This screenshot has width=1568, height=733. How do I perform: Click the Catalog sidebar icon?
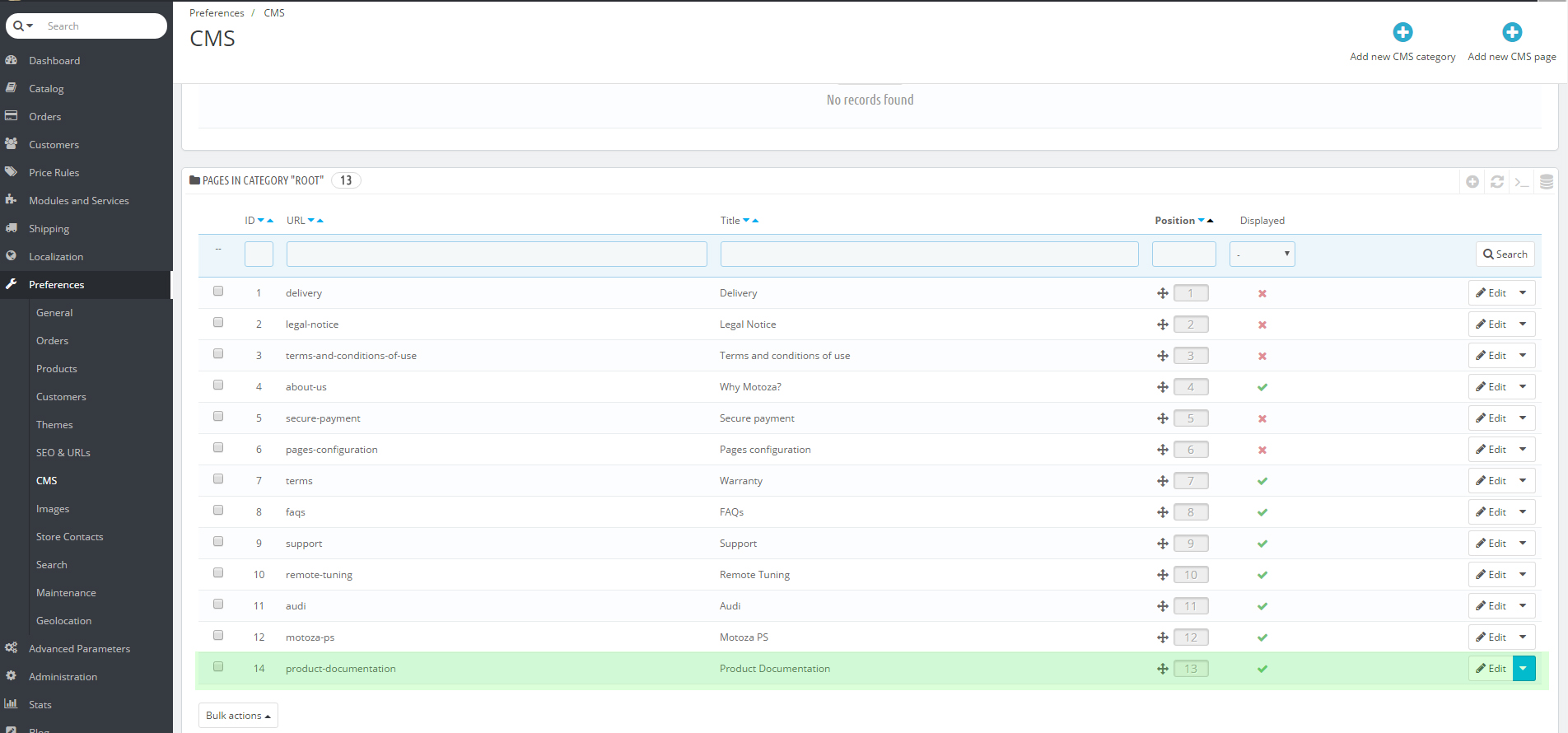pos(12,88)
